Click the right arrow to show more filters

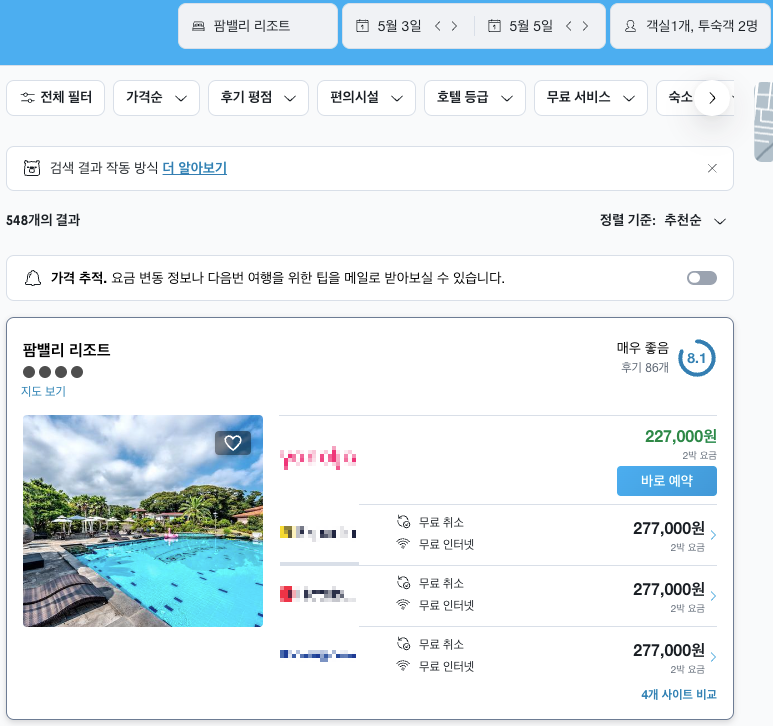coord(712,98)
